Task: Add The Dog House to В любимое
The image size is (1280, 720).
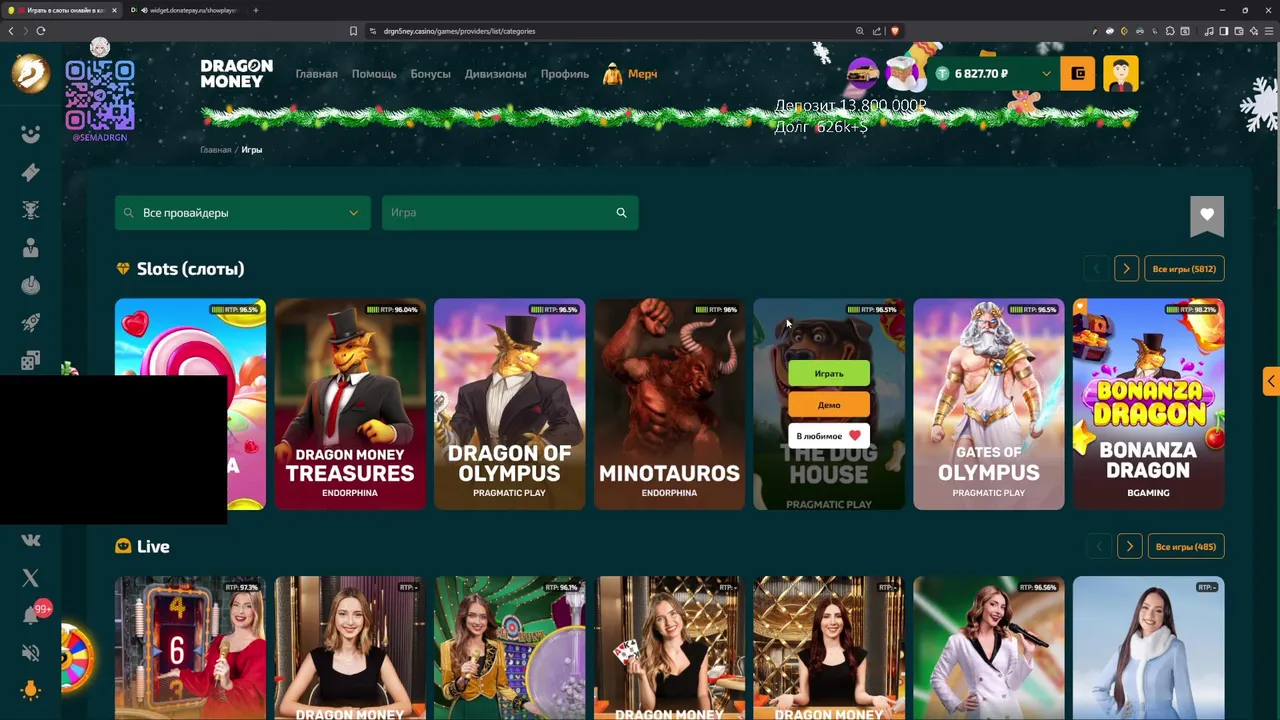Action: tap(829, 436)
